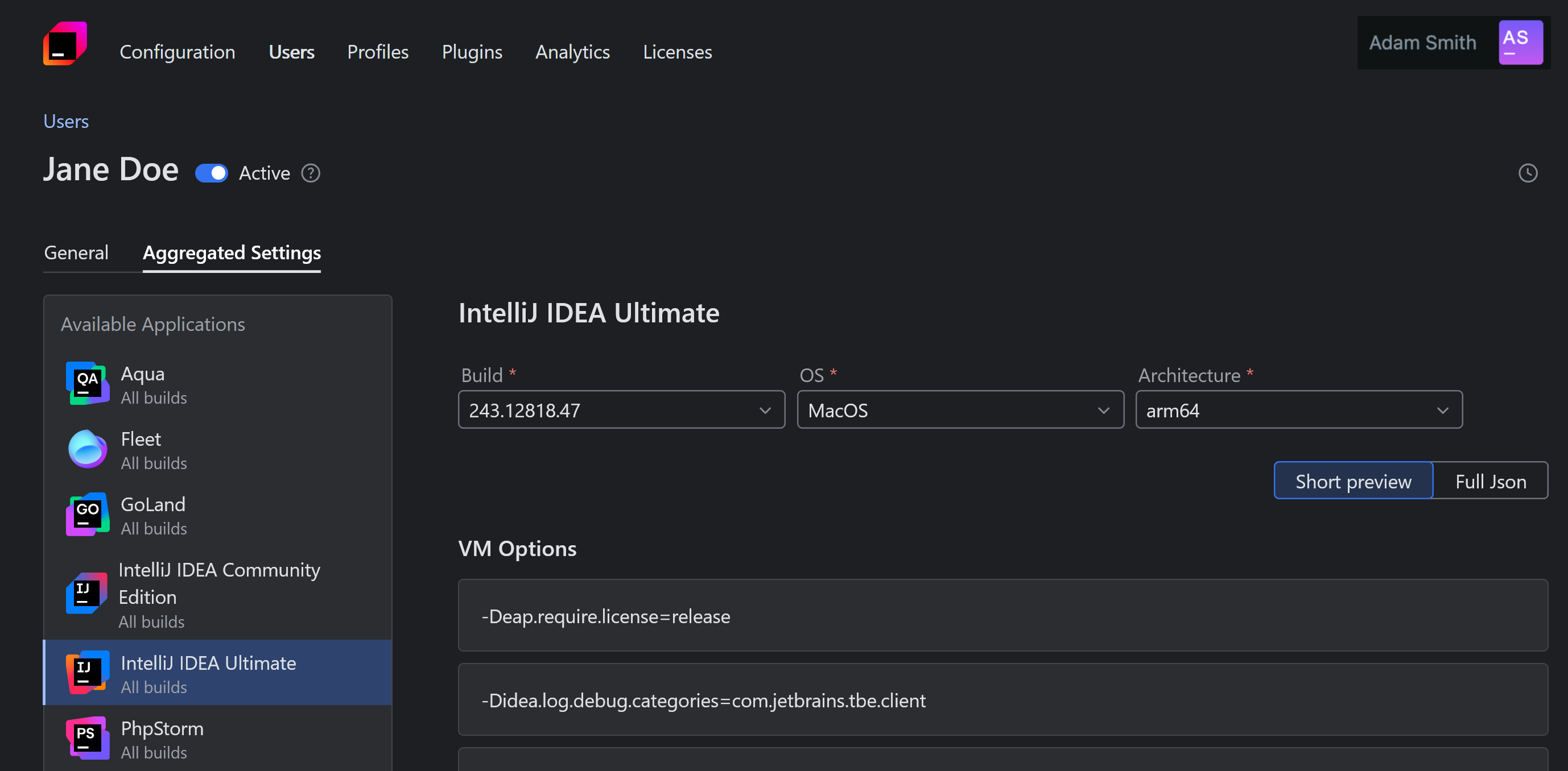This screenshot has height=771, width=1568.
Task: Click the JetBrains logo in the top bar
Action: click(64, 43)
